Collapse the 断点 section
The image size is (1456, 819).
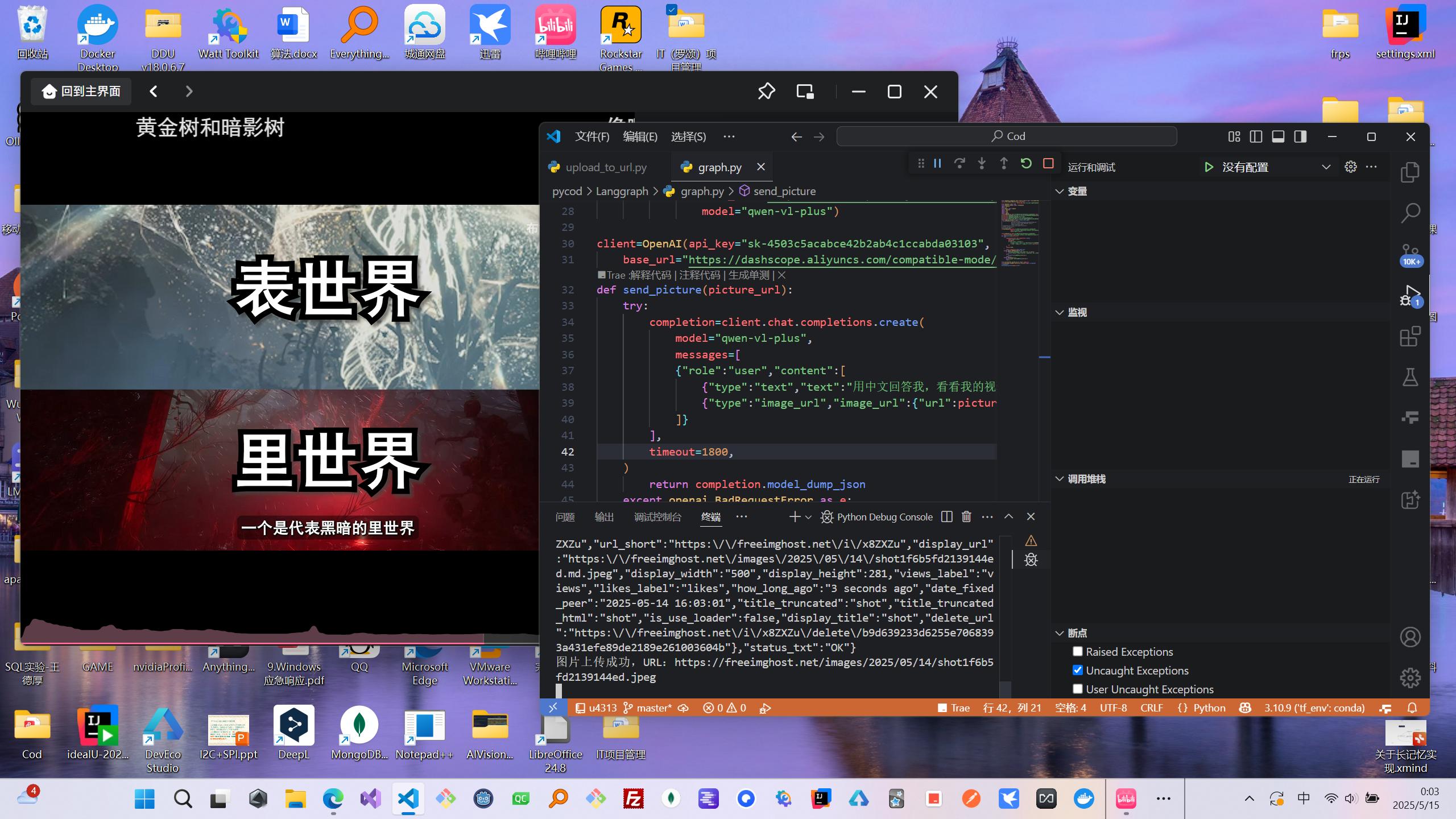[x=1059, y=633]
